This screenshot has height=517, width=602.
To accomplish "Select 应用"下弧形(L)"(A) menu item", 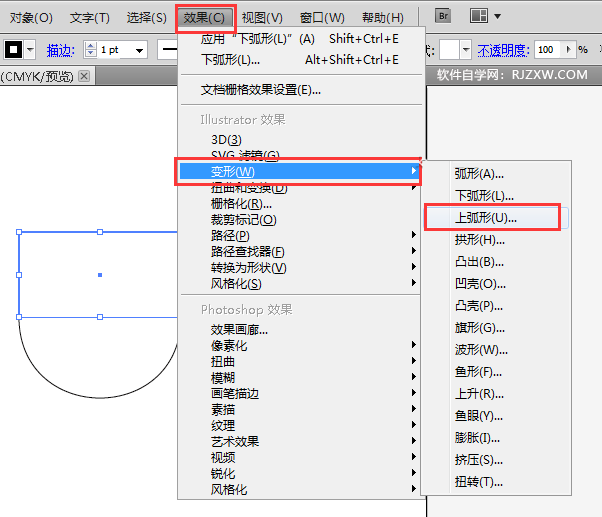I will (x=301, y=39).
